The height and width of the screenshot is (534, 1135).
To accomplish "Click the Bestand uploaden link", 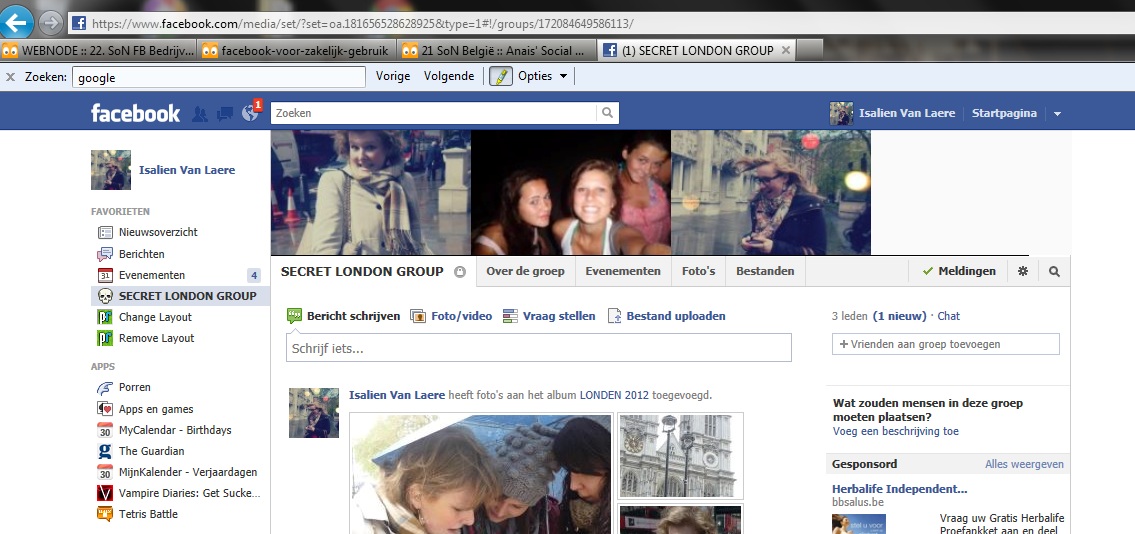I will coord(675,316).
